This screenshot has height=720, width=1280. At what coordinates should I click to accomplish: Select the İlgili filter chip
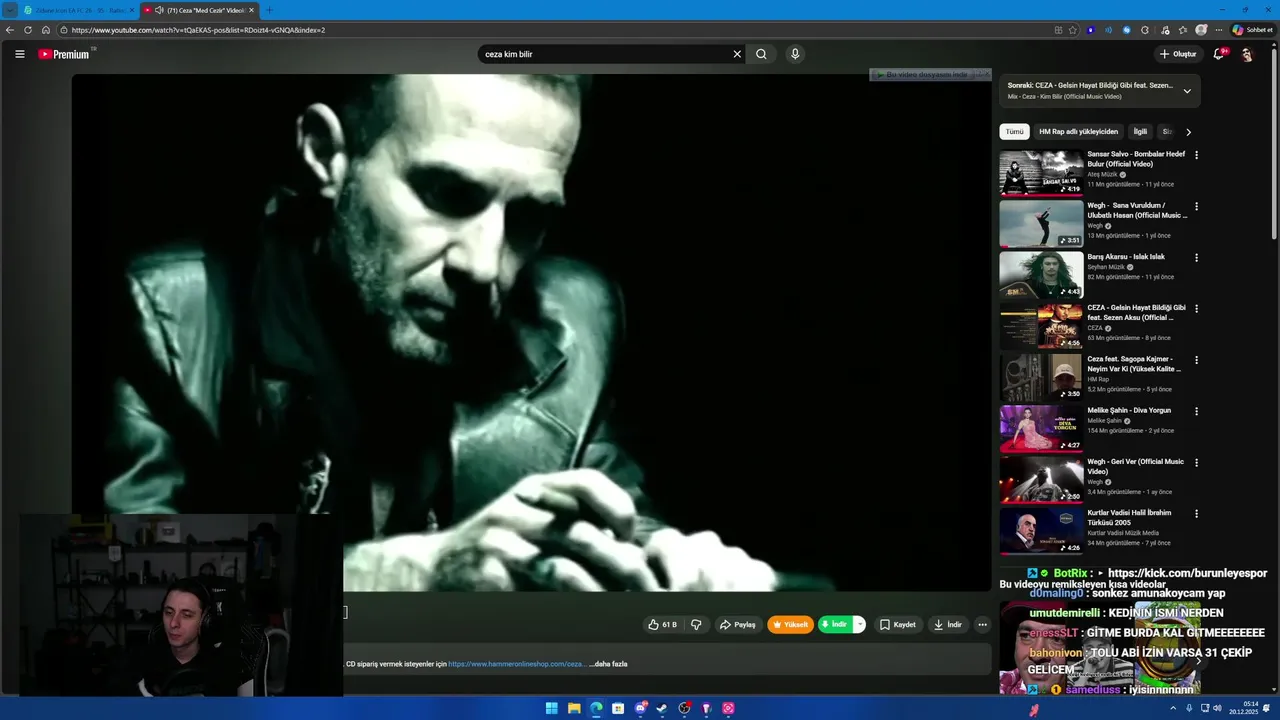coord(1140,132)
